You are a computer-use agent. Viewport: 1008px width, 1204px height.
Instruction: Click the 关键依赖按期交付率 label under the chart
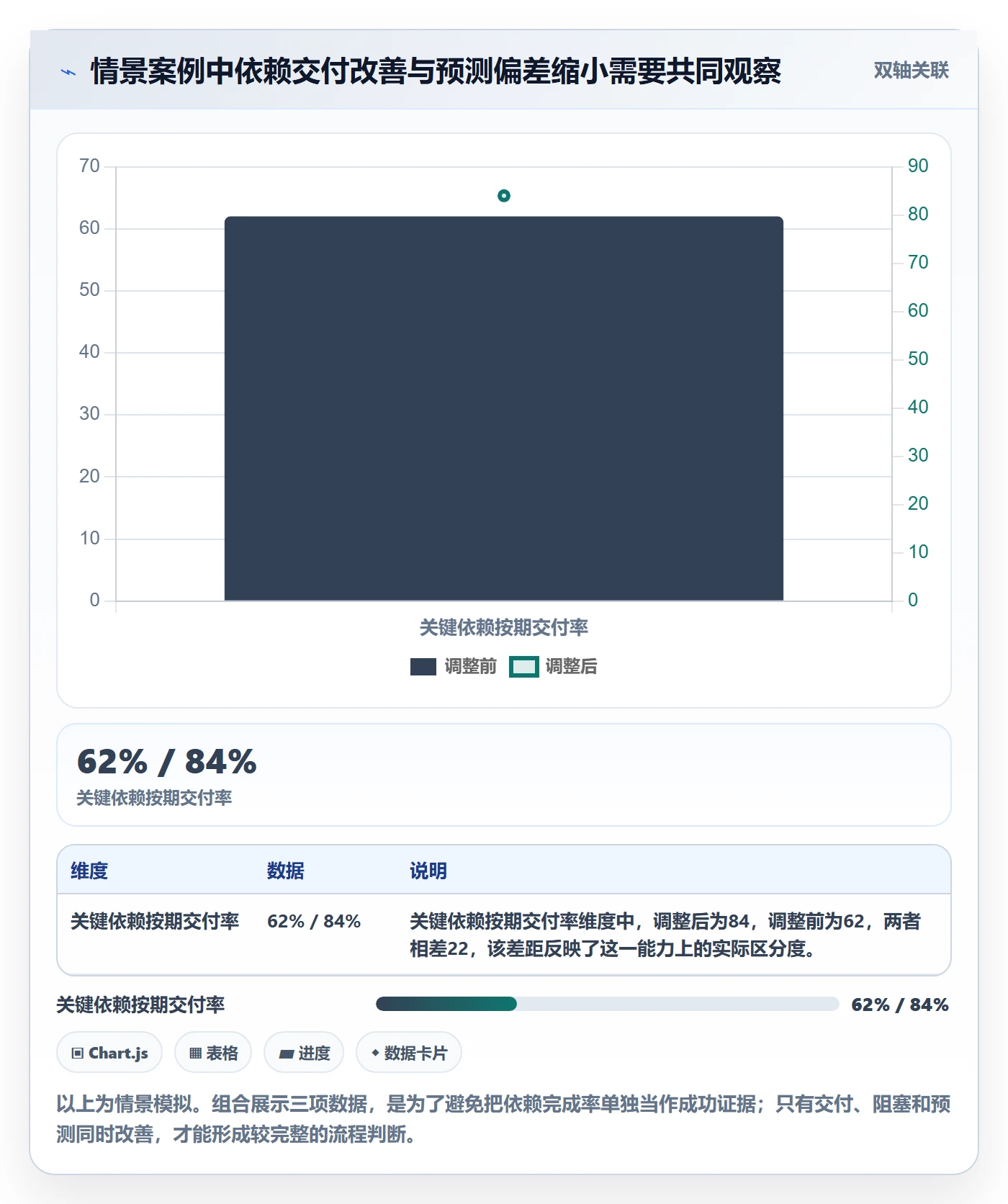coord(504,627)
